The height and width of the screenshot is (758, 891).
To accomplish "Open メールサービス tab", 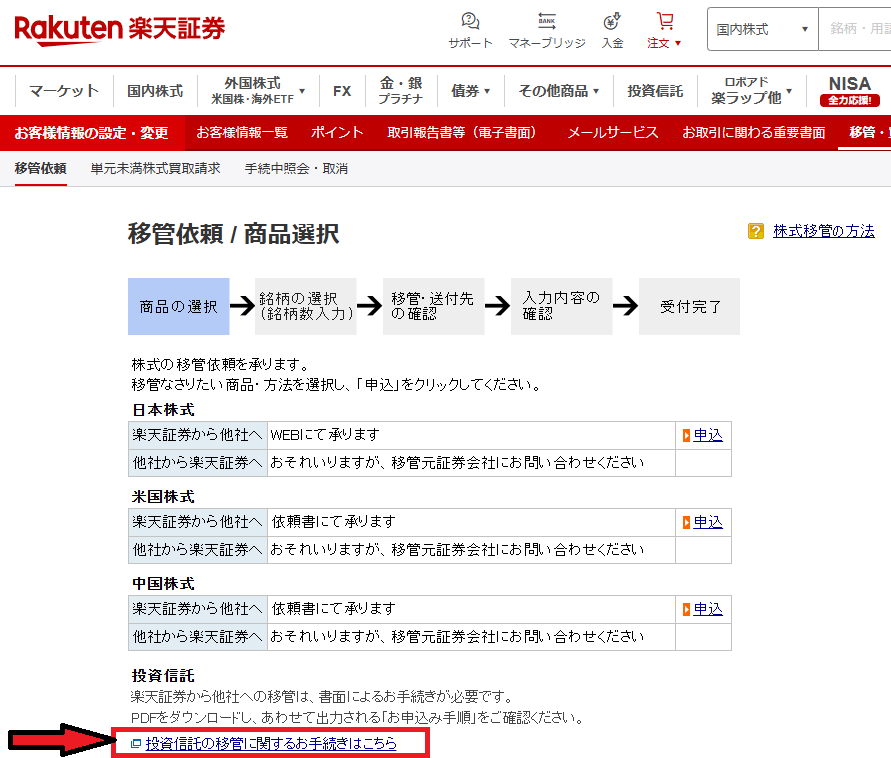I will click(613, 133).
